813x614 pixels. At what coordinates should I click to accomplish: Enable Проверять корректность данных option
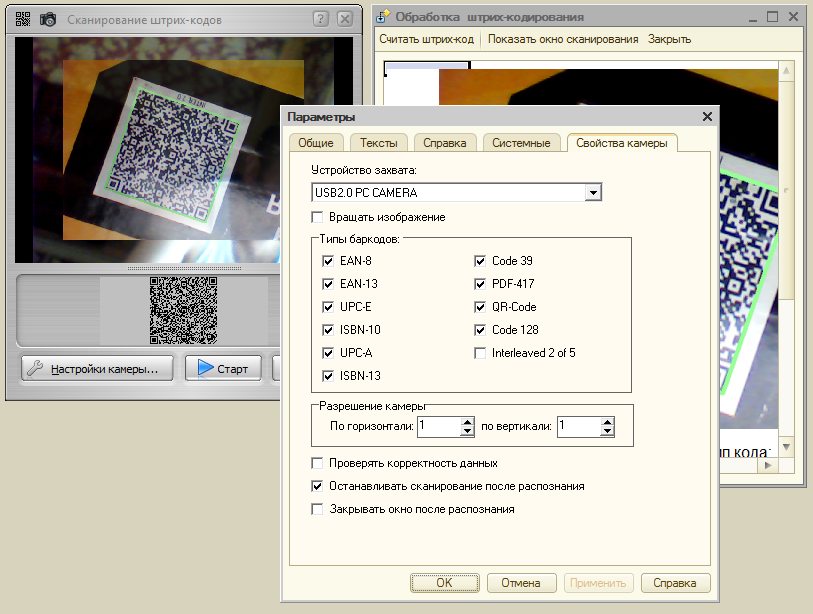click(x=318, y=463)
